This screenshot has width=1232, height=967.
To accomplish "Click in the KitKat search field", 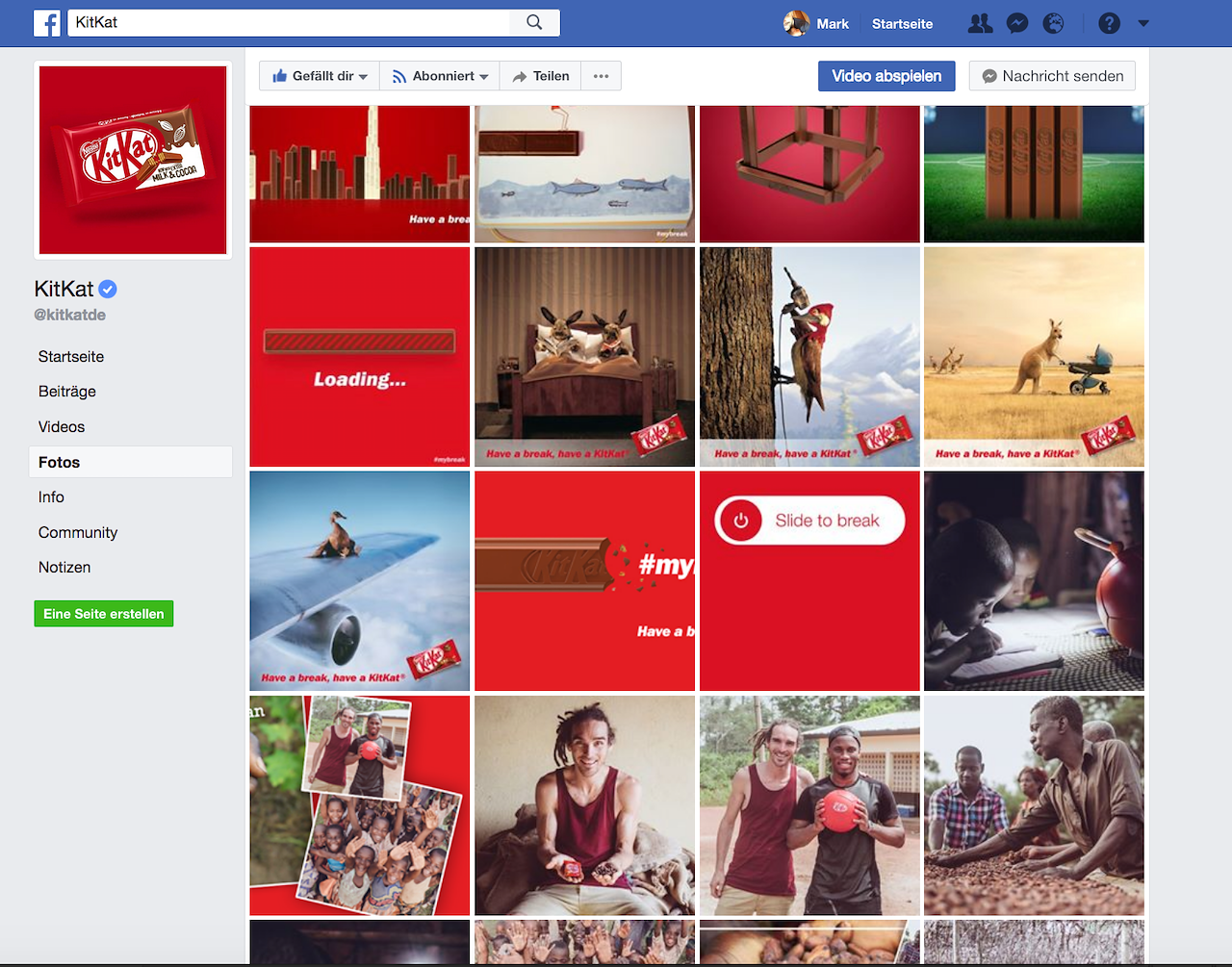I will tap(289, 22).
